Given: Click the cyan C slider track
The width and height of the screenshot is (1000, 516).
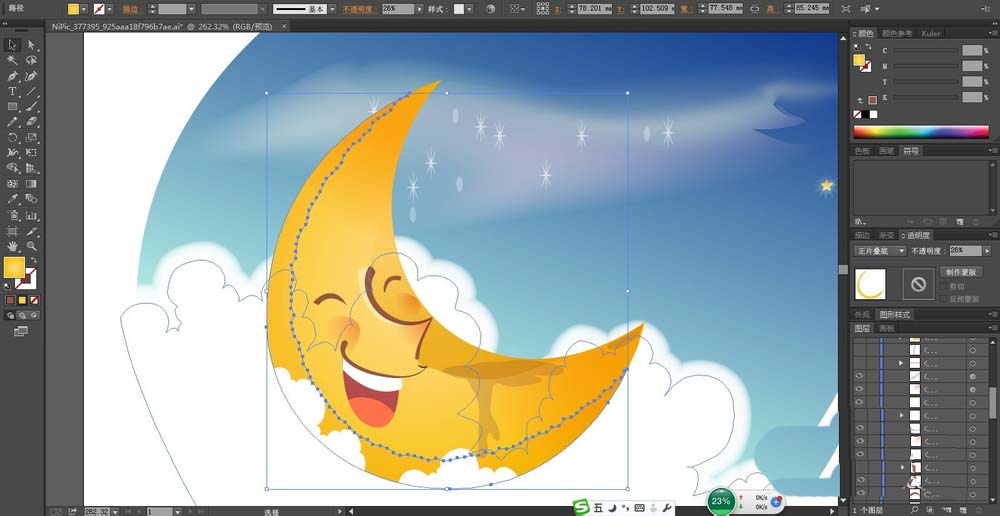Looking at the screenshot, I should pos(927,50).
